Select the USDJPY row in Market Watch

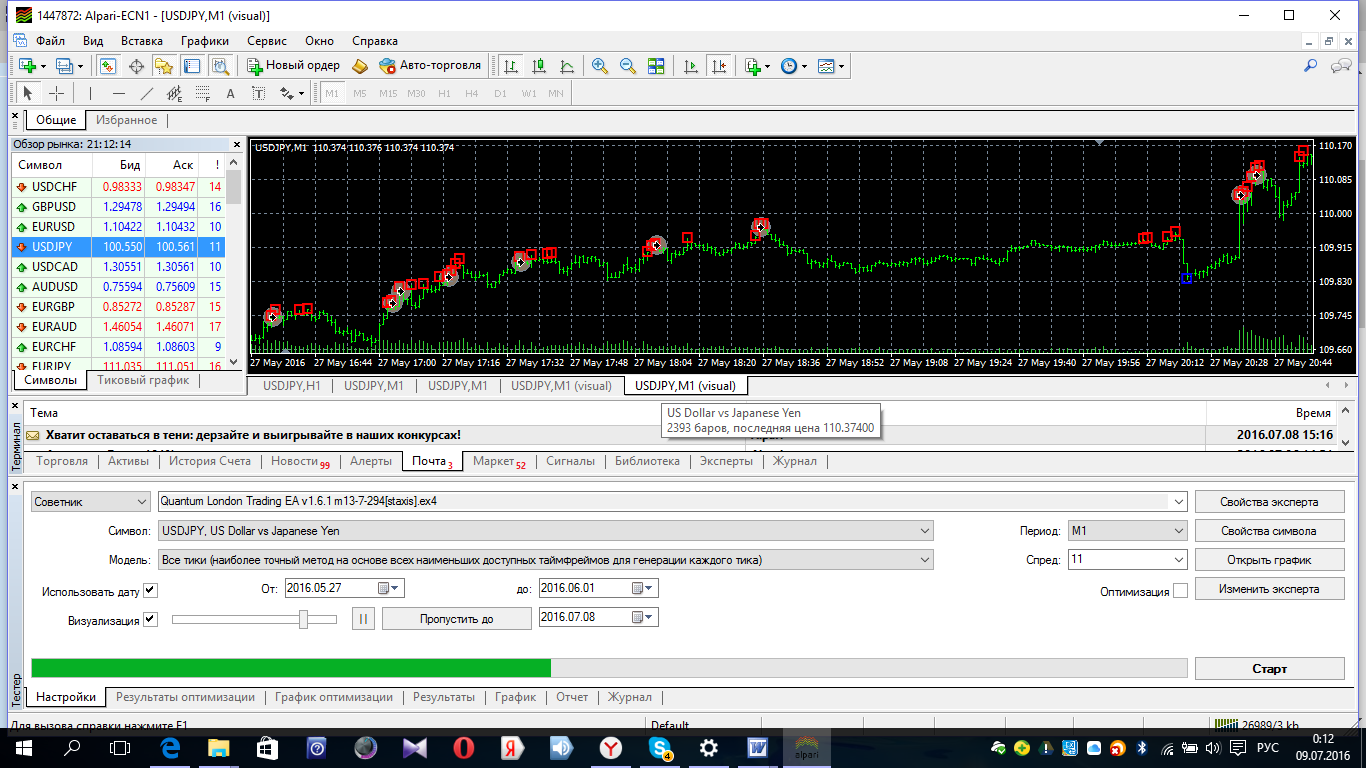[119, 247]
